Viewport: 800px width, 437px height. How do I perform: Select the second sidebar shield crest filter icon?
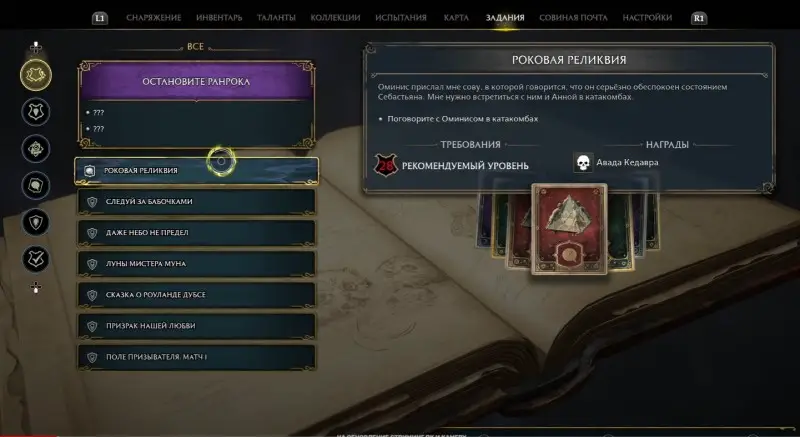click(36, 112)
